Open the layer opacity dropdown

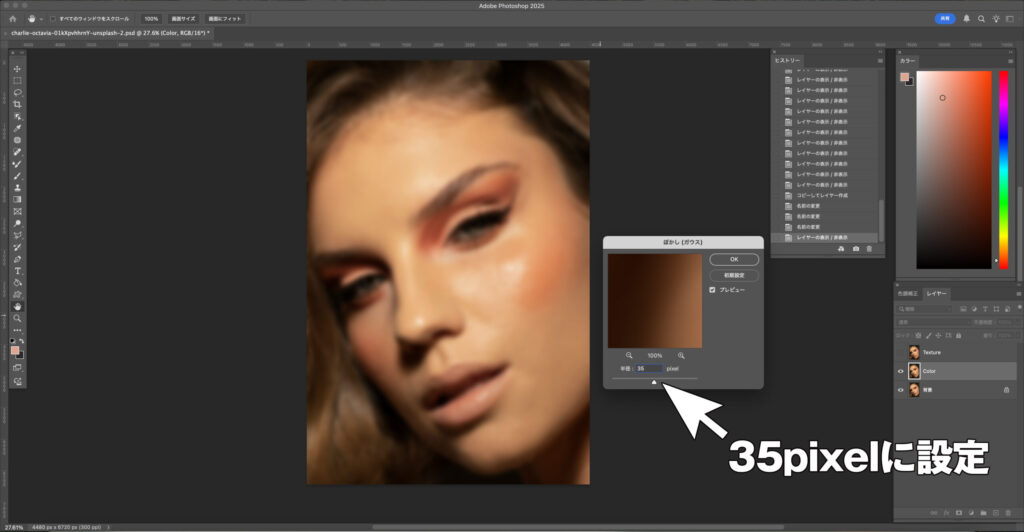click(x=1008, y=322)
